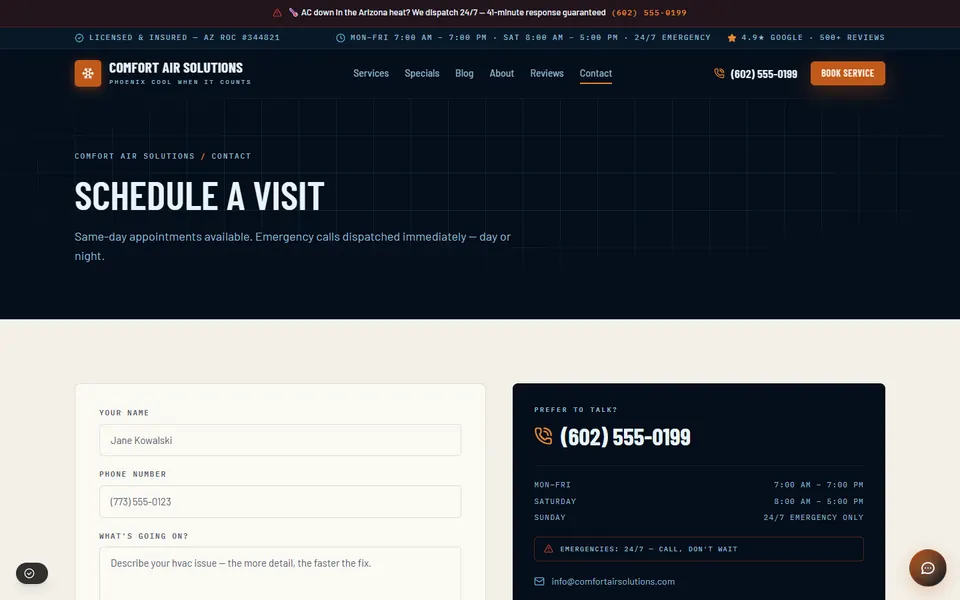Screen dimensions: 960x600
Task: Click the checkmark badge at bottom left
Action: pyautogui.click(x=32, y=574)
